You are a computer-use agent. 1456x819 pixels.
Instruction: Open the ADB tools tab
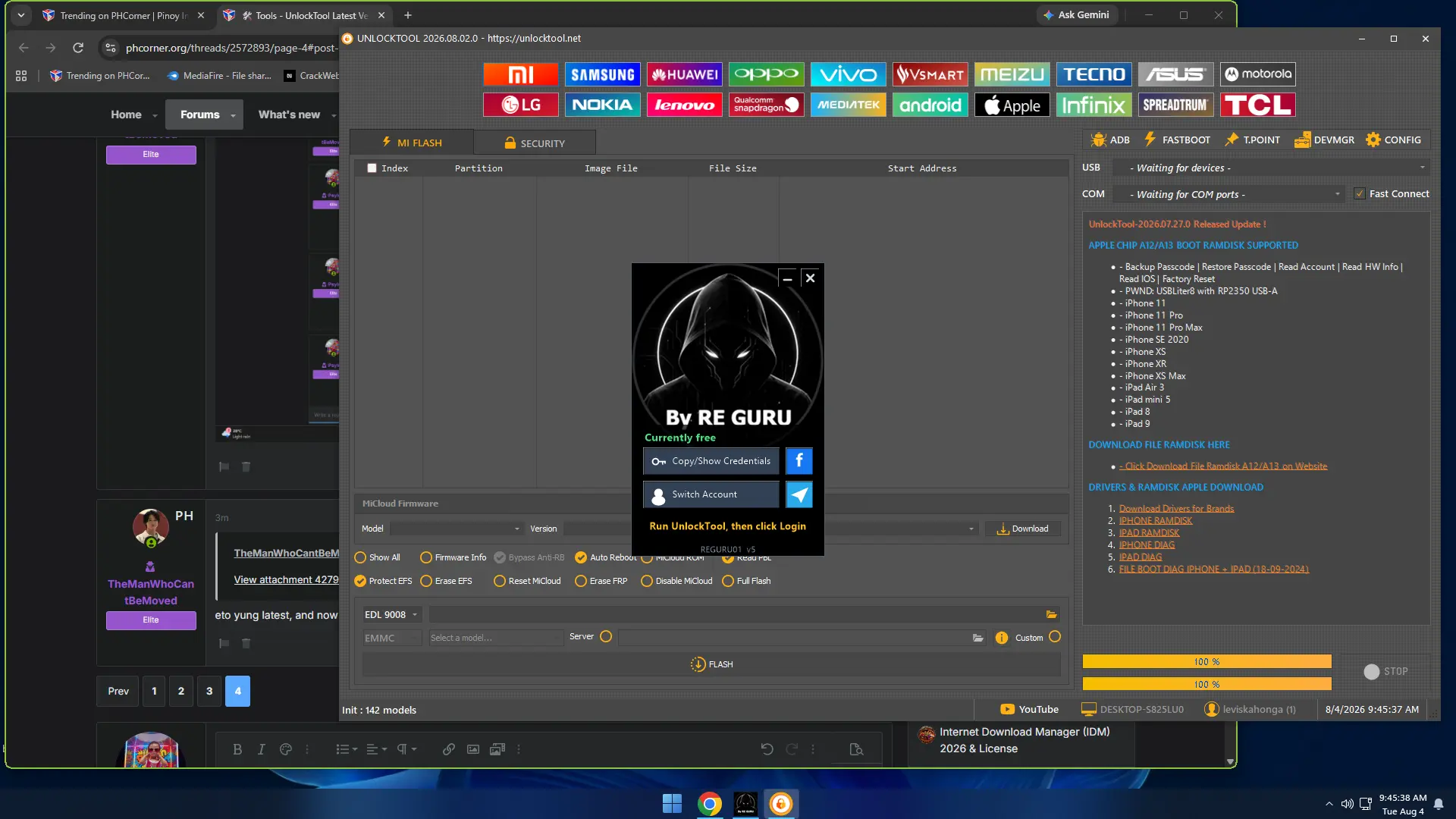click(x=1110, y=140)
